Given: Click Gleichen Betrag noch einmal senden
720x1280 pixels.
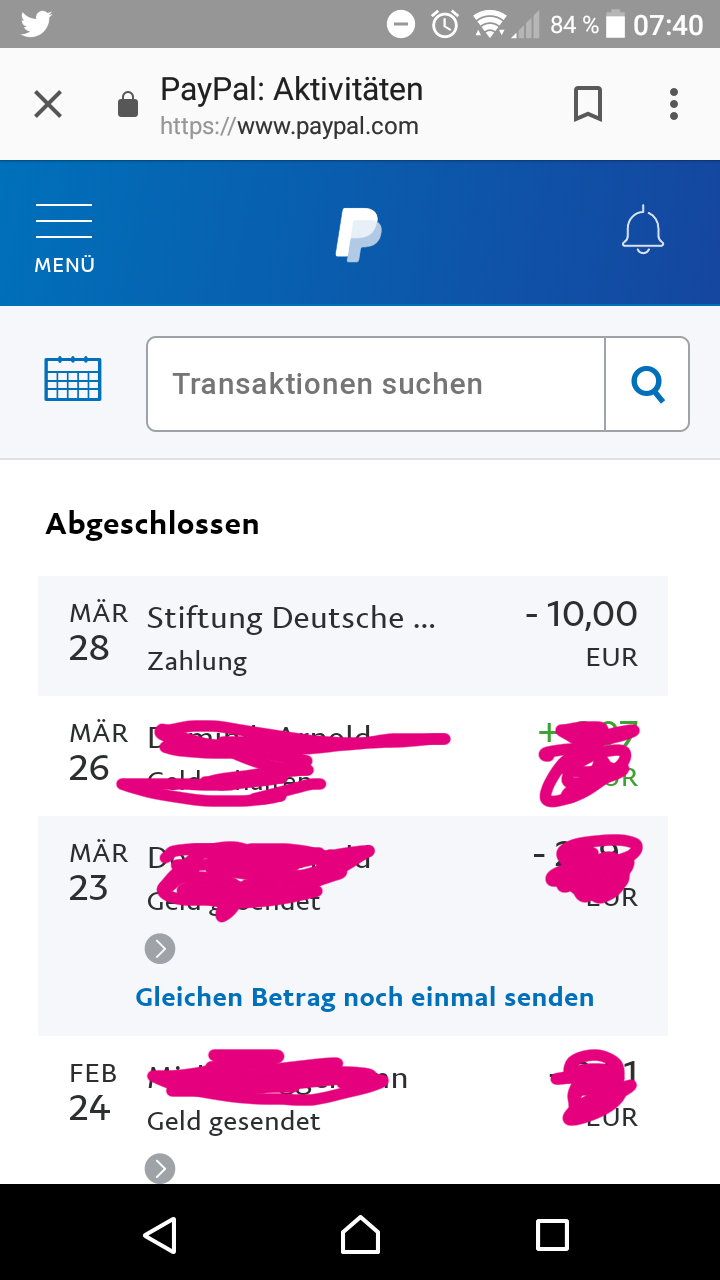Looking at the screenshot, I should coord(365,997).
